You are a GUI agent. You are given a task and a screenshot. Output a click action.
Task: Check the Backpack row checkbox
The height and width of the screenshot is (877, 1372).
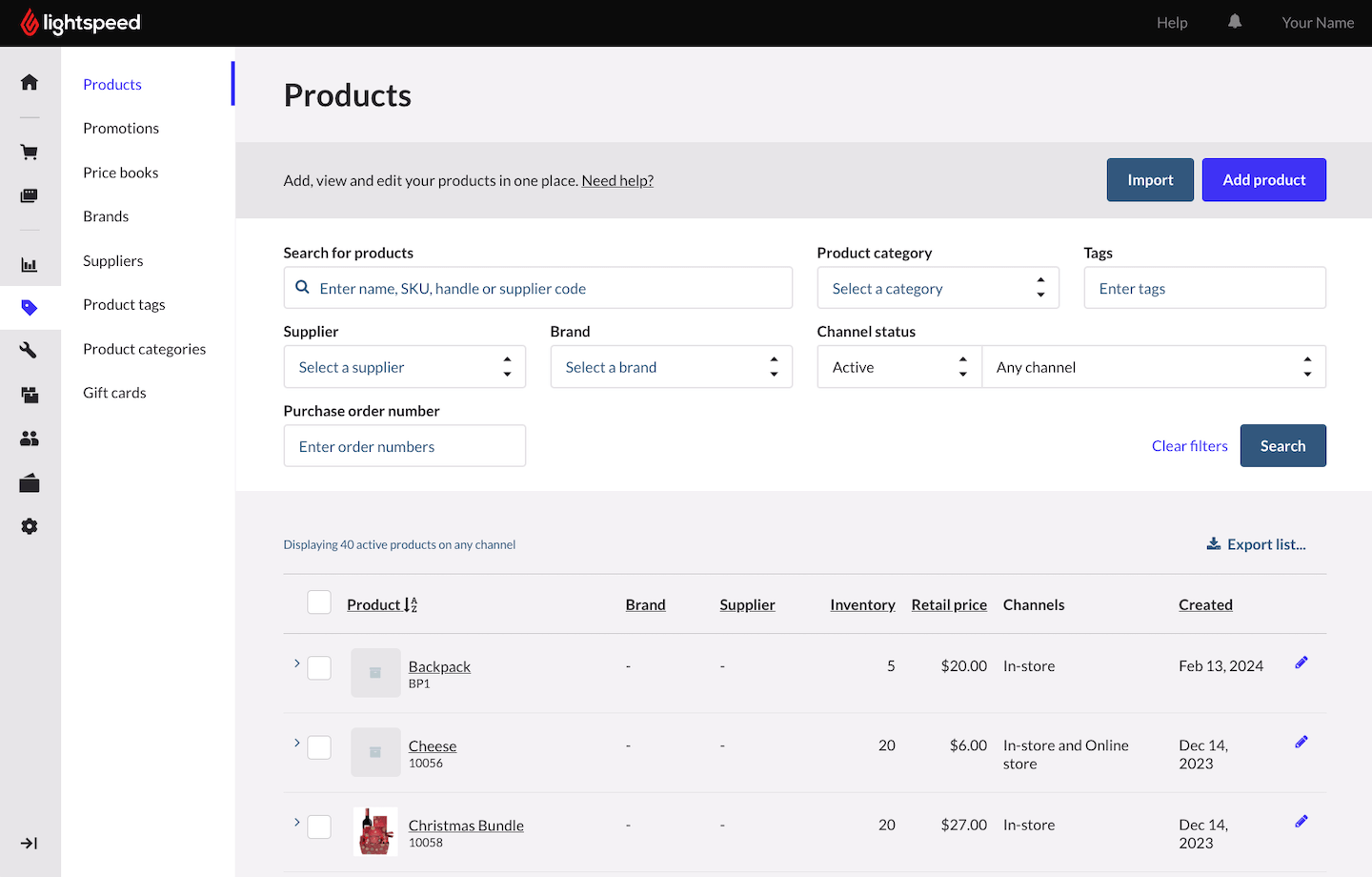point(319,667)
